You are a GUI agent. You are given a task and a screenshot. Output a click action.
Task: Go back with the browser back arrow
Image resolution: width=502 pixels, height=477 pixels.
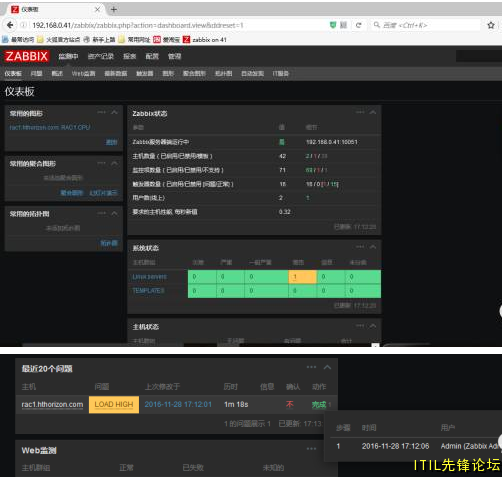point(10,25)
